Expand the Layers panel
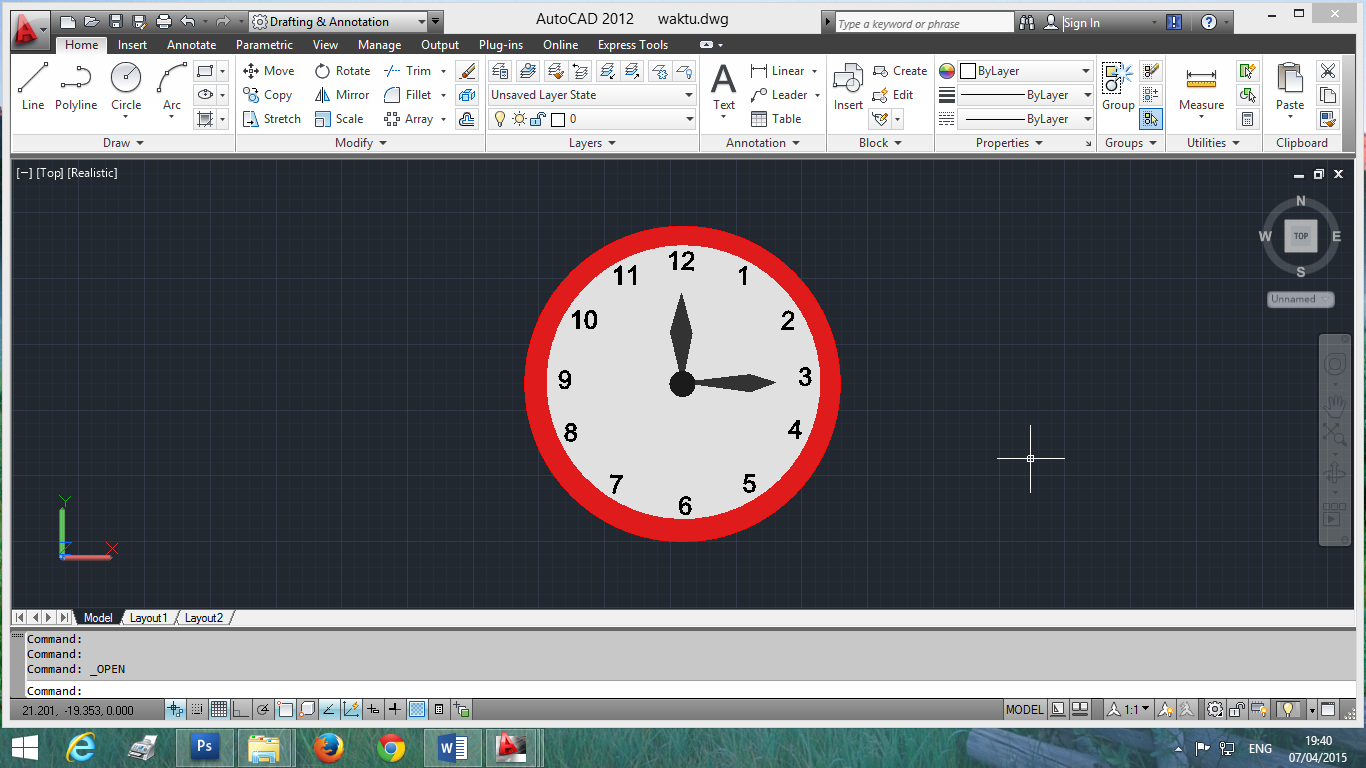This screenshot has height=768, width=1366. [x=592, y=143]
